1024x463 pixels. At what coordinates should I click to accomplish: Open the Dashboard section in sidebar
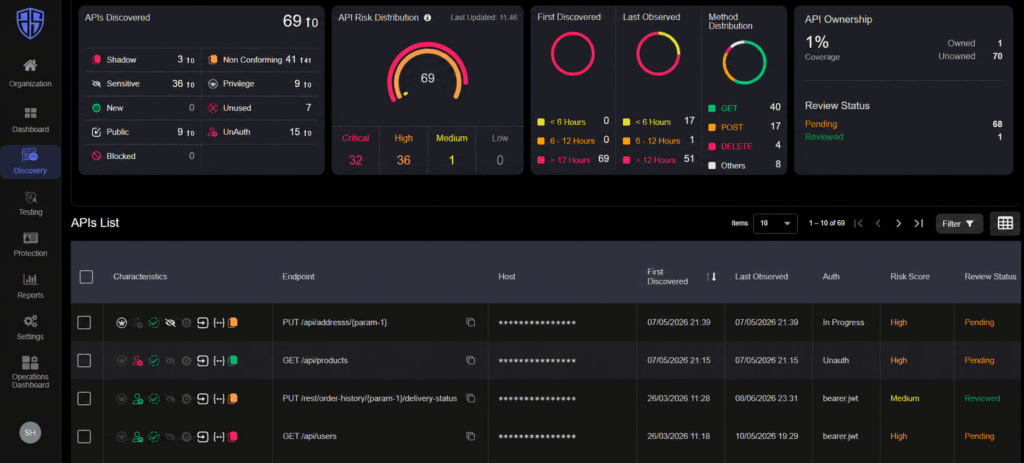coord(30,120)
